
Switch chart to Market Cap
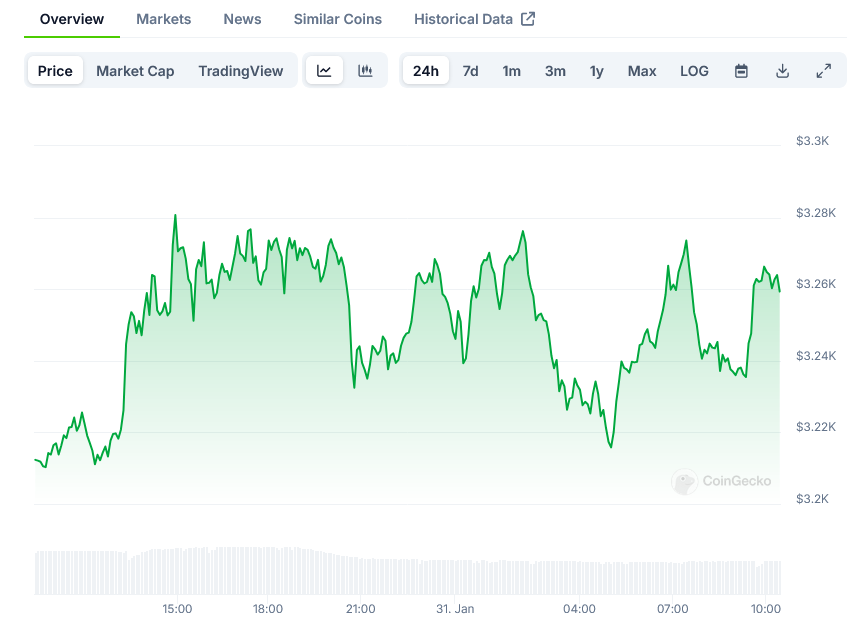click(135, 71)
